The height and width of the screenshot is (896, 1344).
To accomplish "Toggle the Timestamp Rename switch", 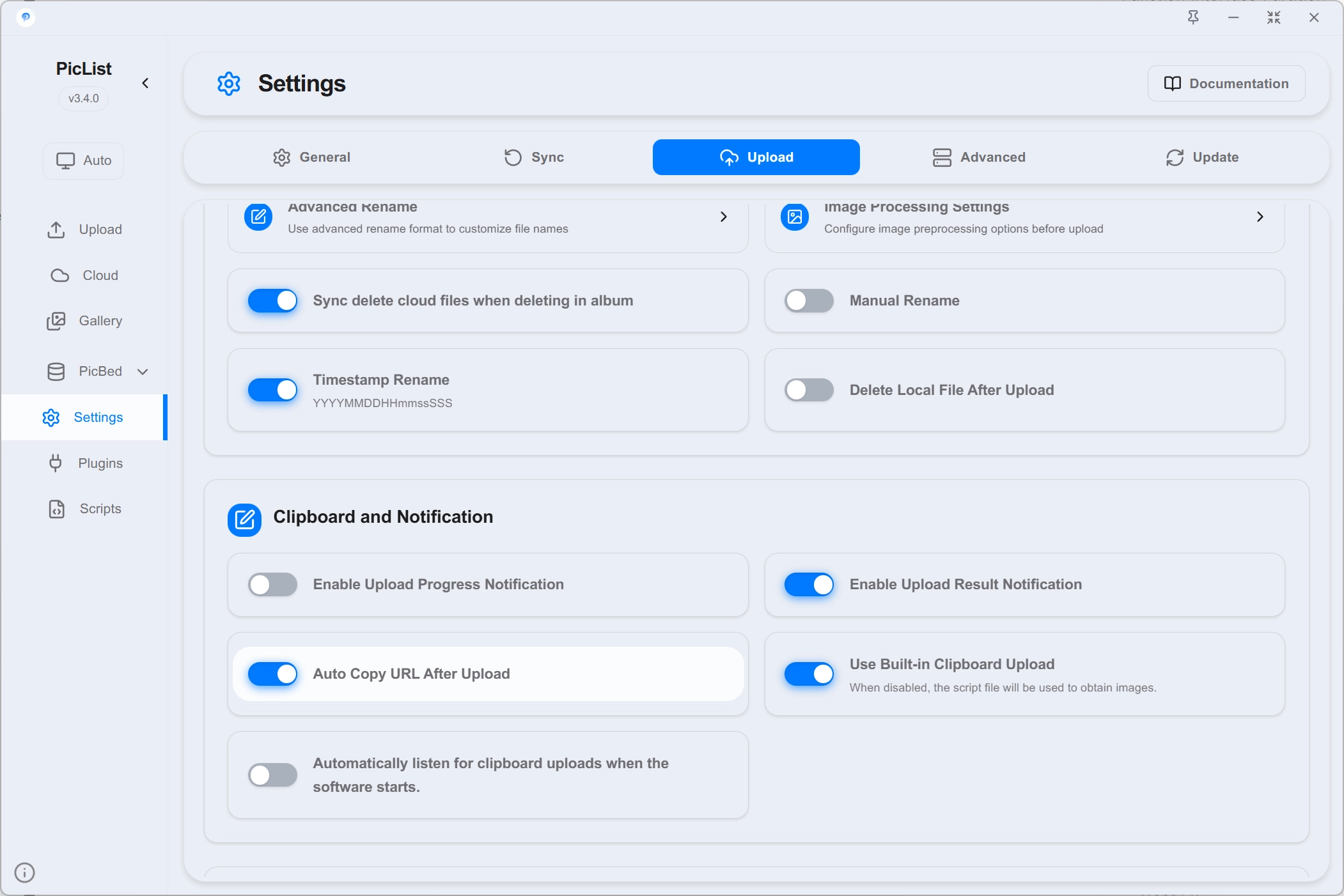I will (273, 390).
